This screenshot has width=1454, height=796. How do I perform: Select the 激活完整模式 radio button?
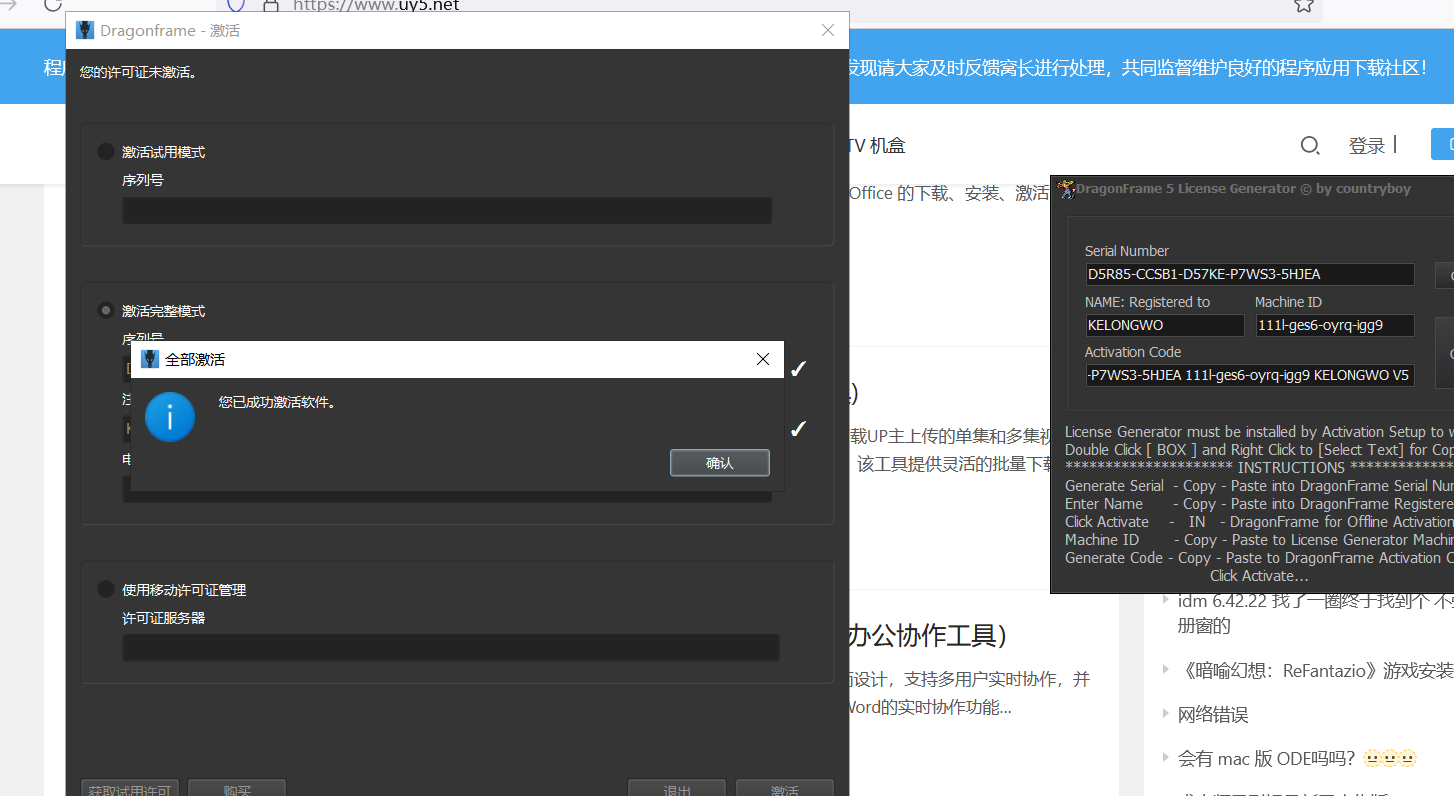(106, 311)
